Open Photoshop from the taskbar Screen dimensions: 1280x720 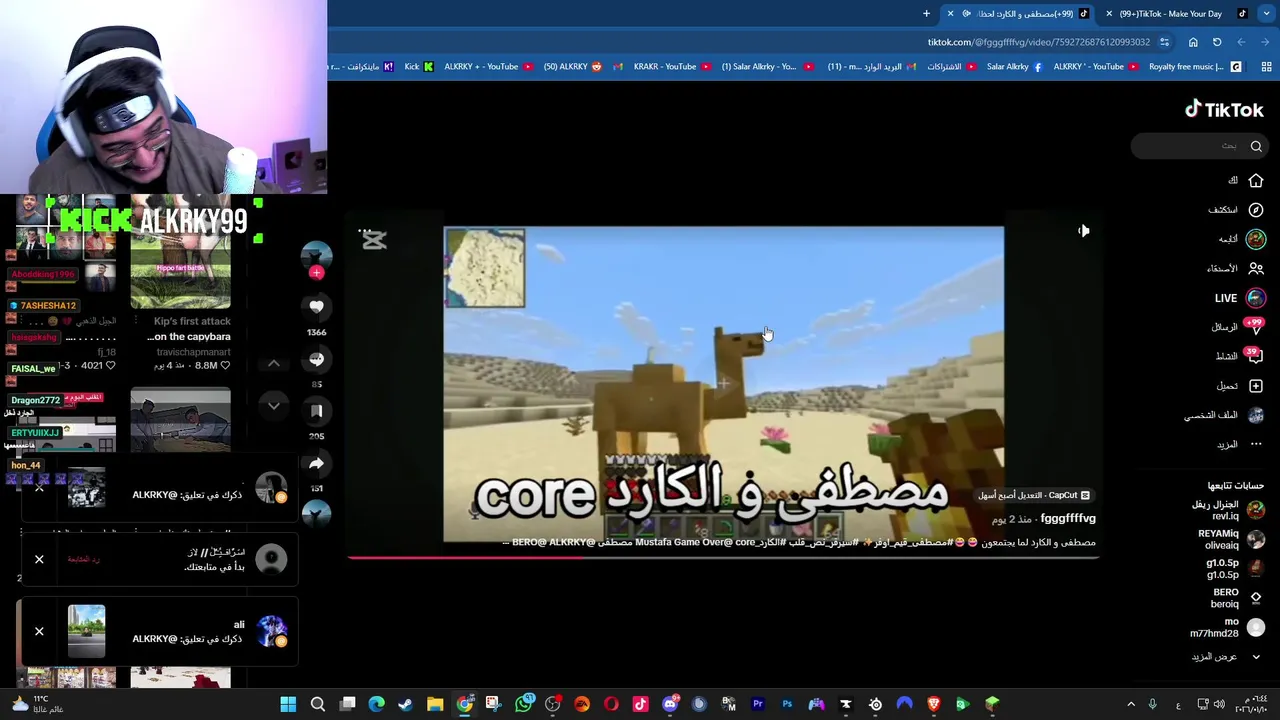point(787,705)
